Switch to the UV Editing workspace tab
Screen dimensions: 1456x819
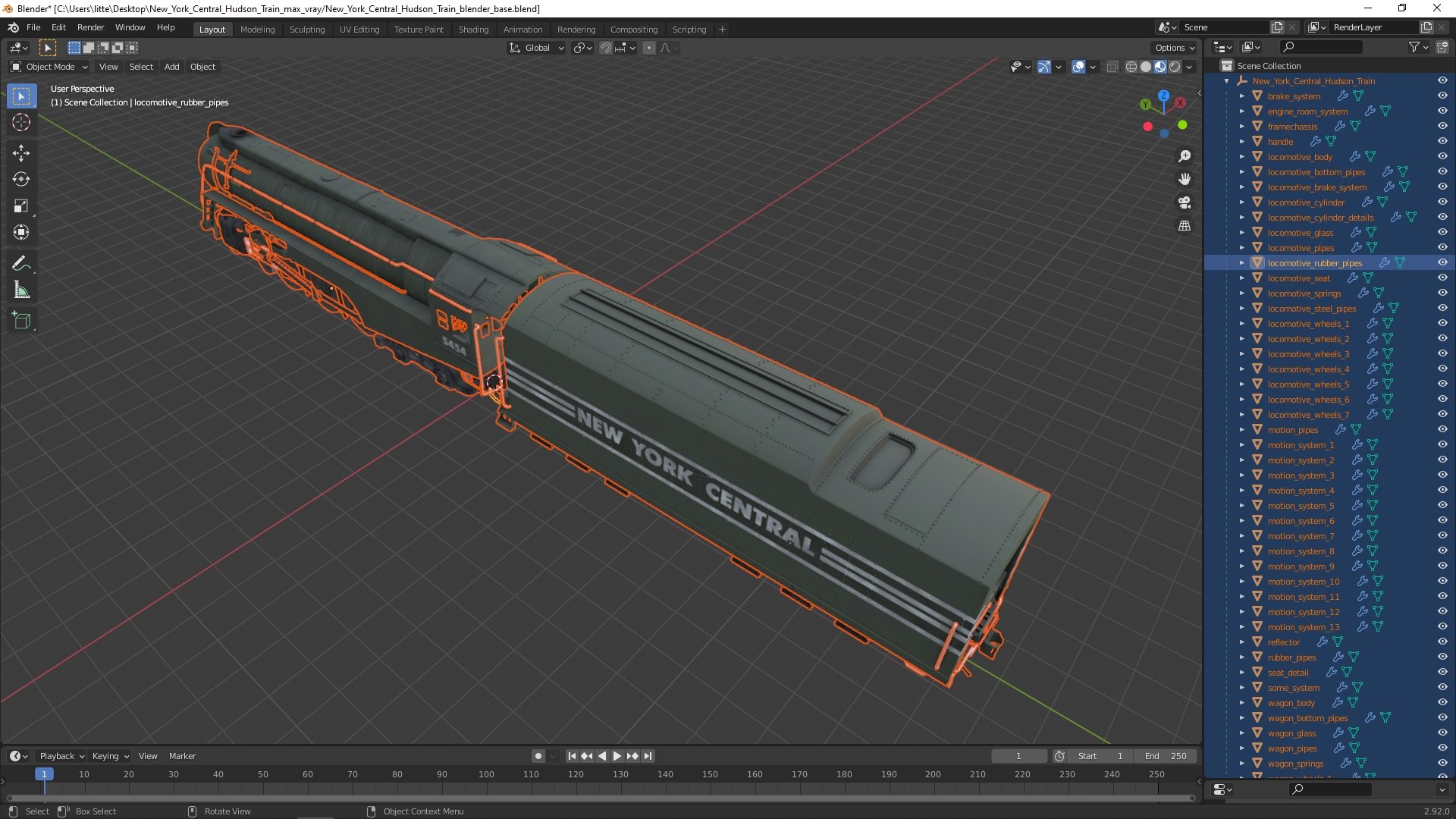pyautogui.click(x=359, y=30)
